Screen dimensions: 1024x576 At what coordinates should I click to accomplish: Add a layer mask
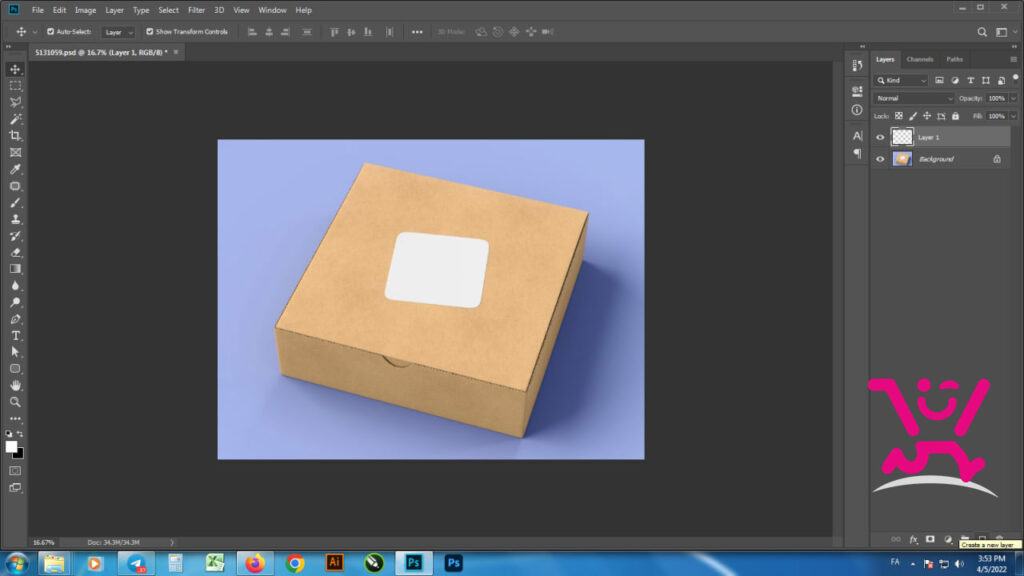(930, 539)
